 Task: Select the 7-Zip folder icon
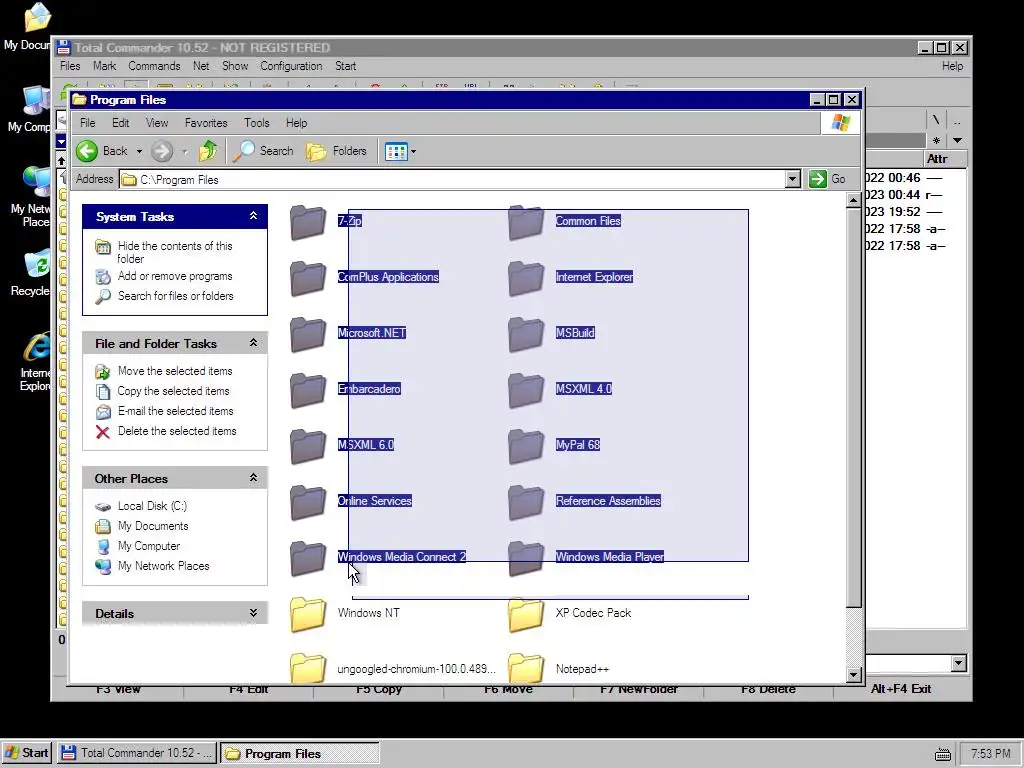pyautogui.click(x=308, y=222)
